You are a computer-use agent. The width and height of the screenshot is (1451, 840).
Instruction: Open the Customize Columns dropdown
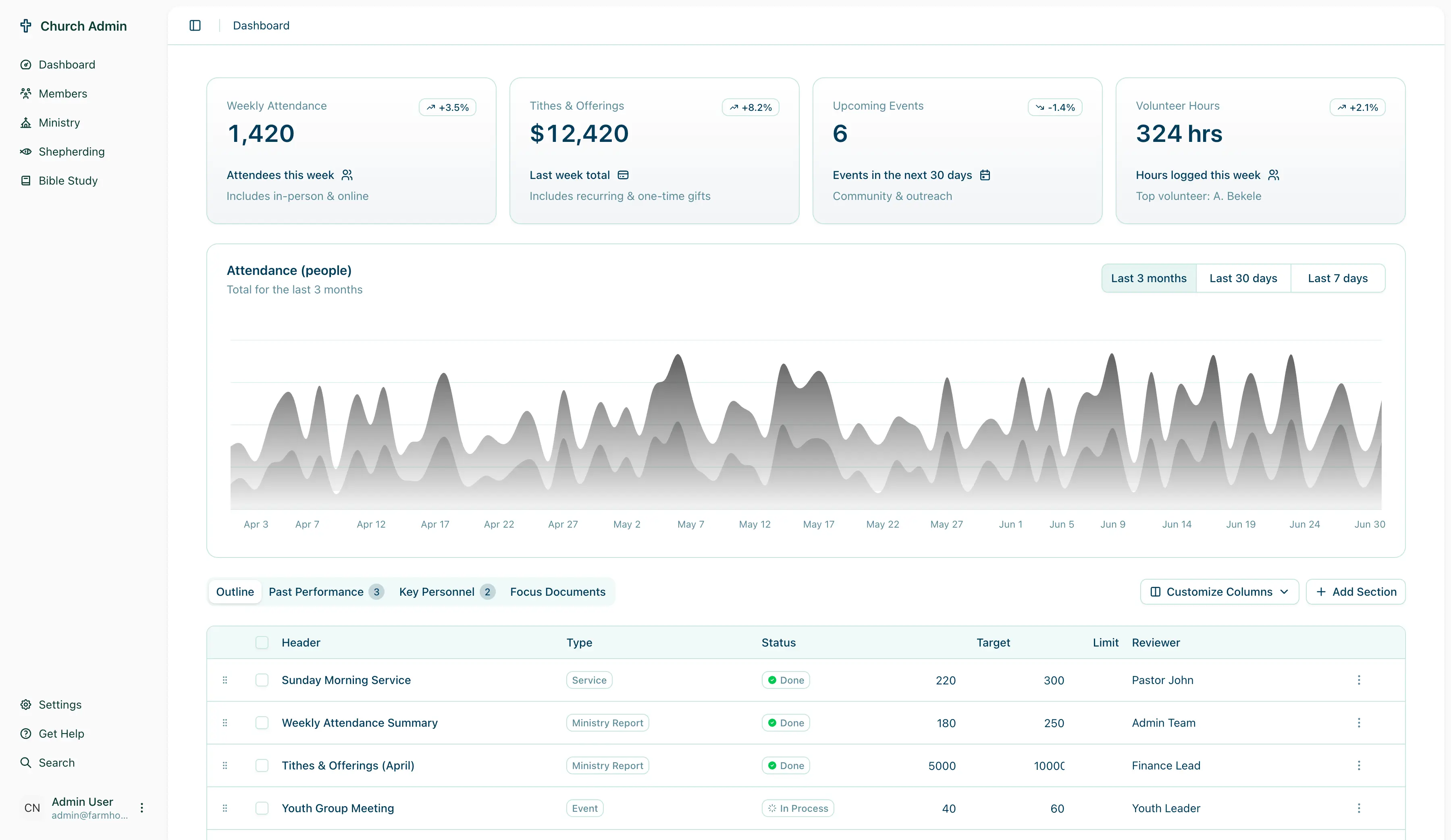click(1219, 591)
